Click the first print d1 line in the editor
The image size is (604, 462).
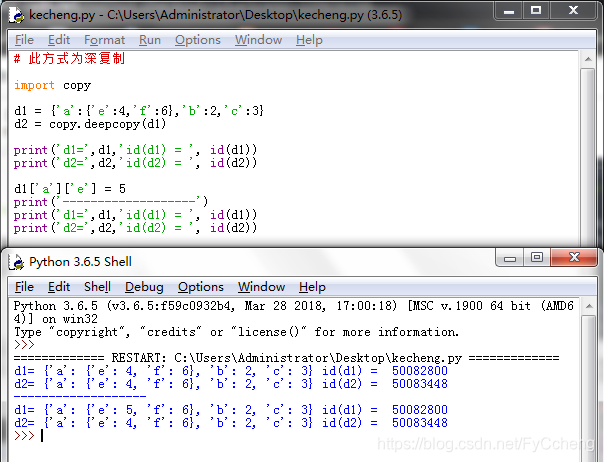tap(135, 150)
